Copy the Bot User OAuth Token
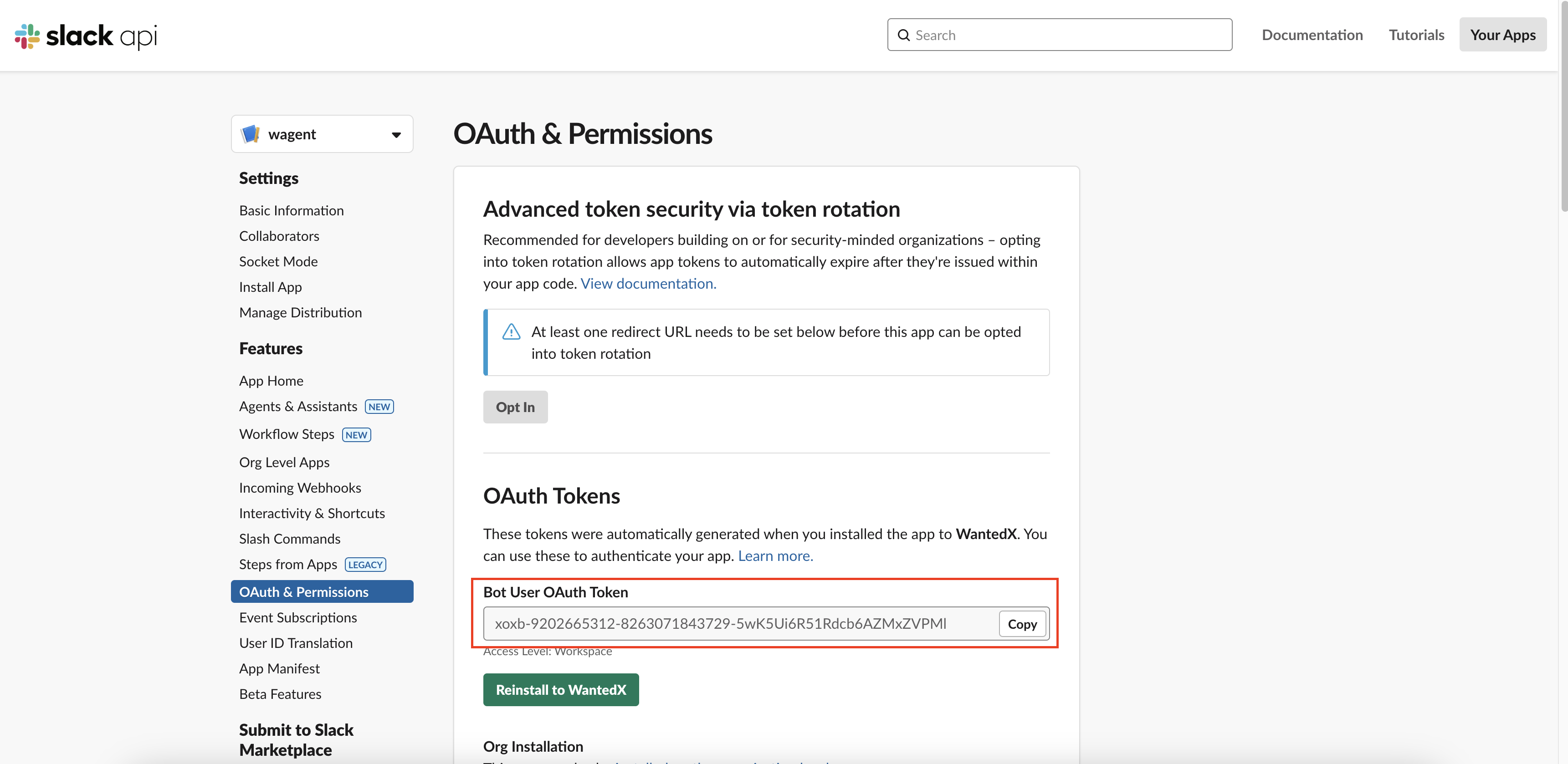 coord(1022,624)
